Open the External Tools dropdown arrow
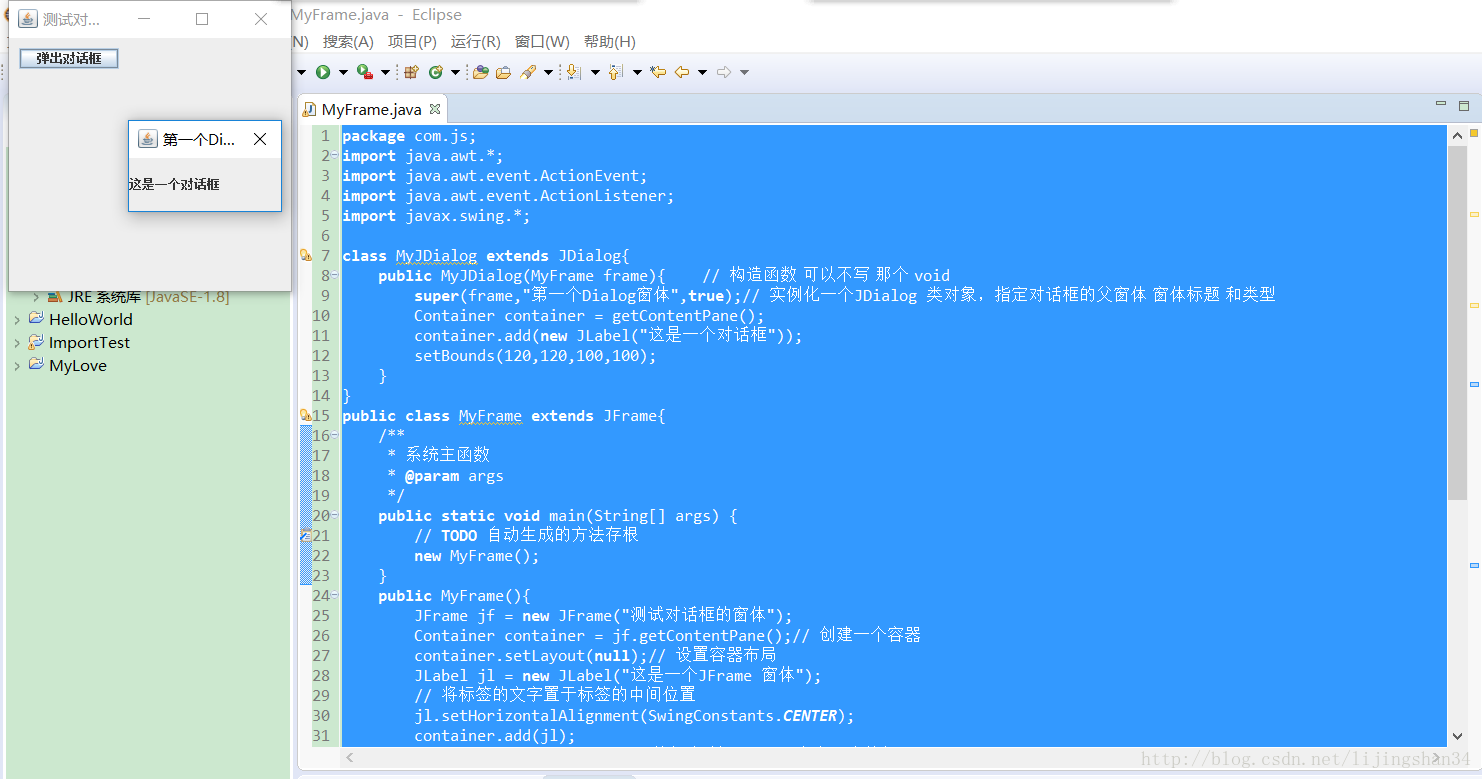This screenshot has height=779, width=1482. [385, 72]
